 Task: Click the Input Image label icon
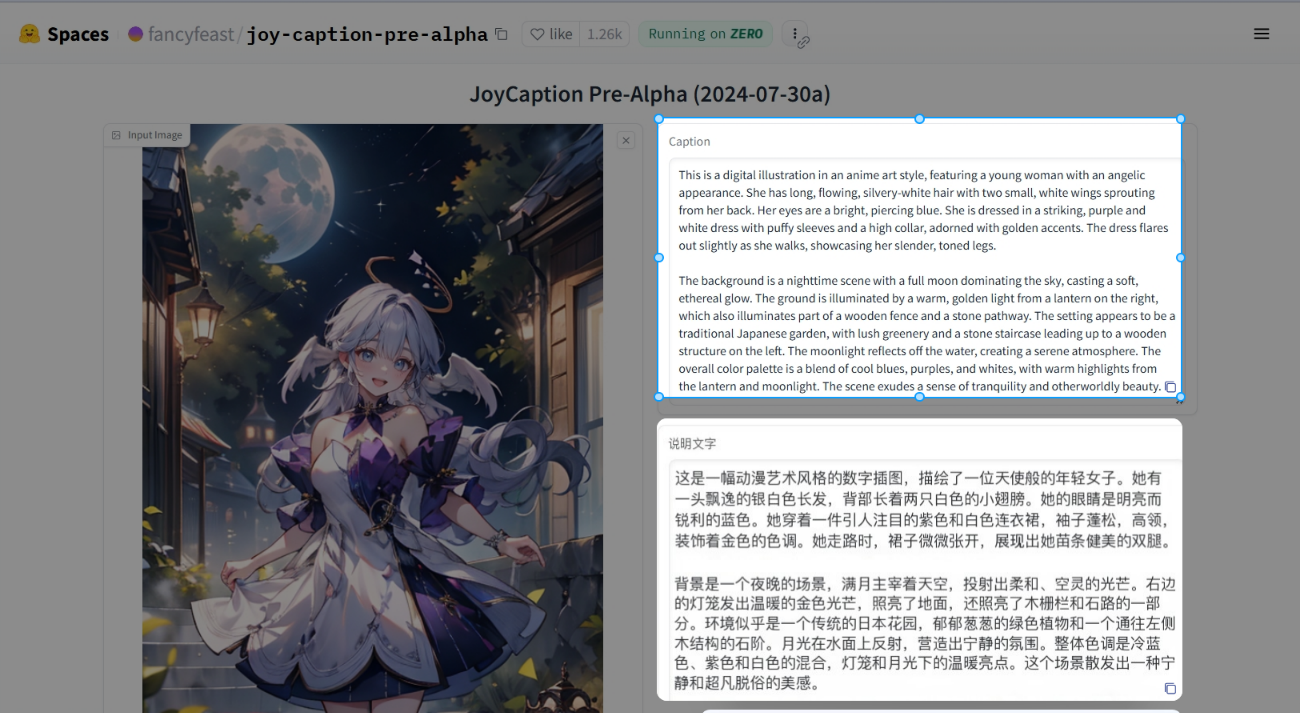pos(117,135)
